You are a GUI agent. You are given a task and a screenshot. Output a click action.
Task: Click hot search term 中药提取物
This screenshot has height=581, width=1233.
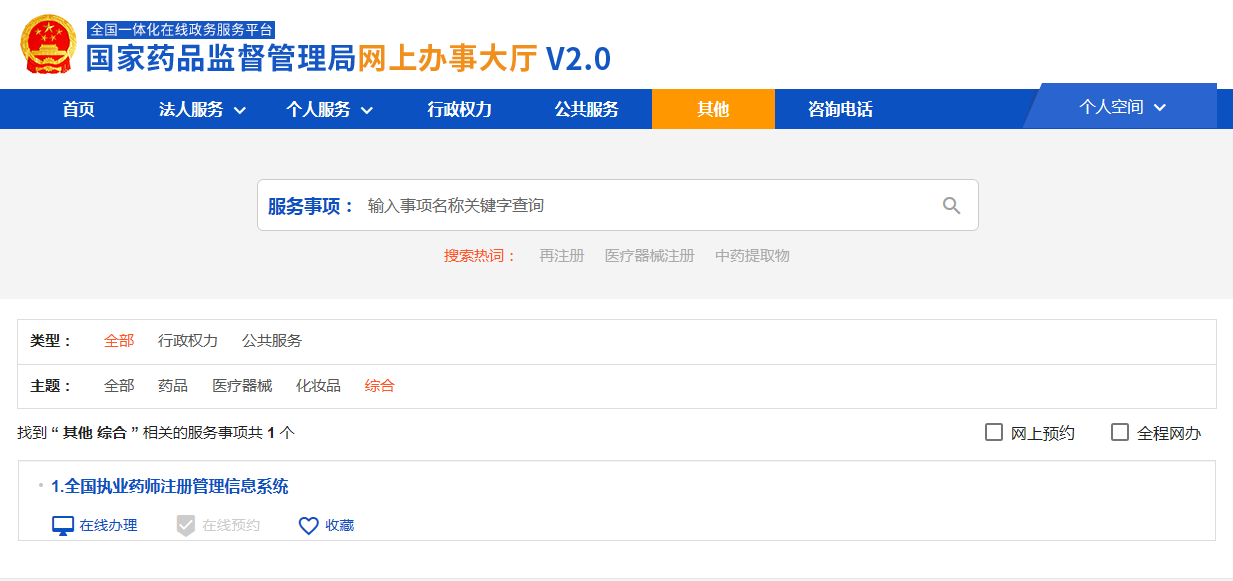coord(752,256)
